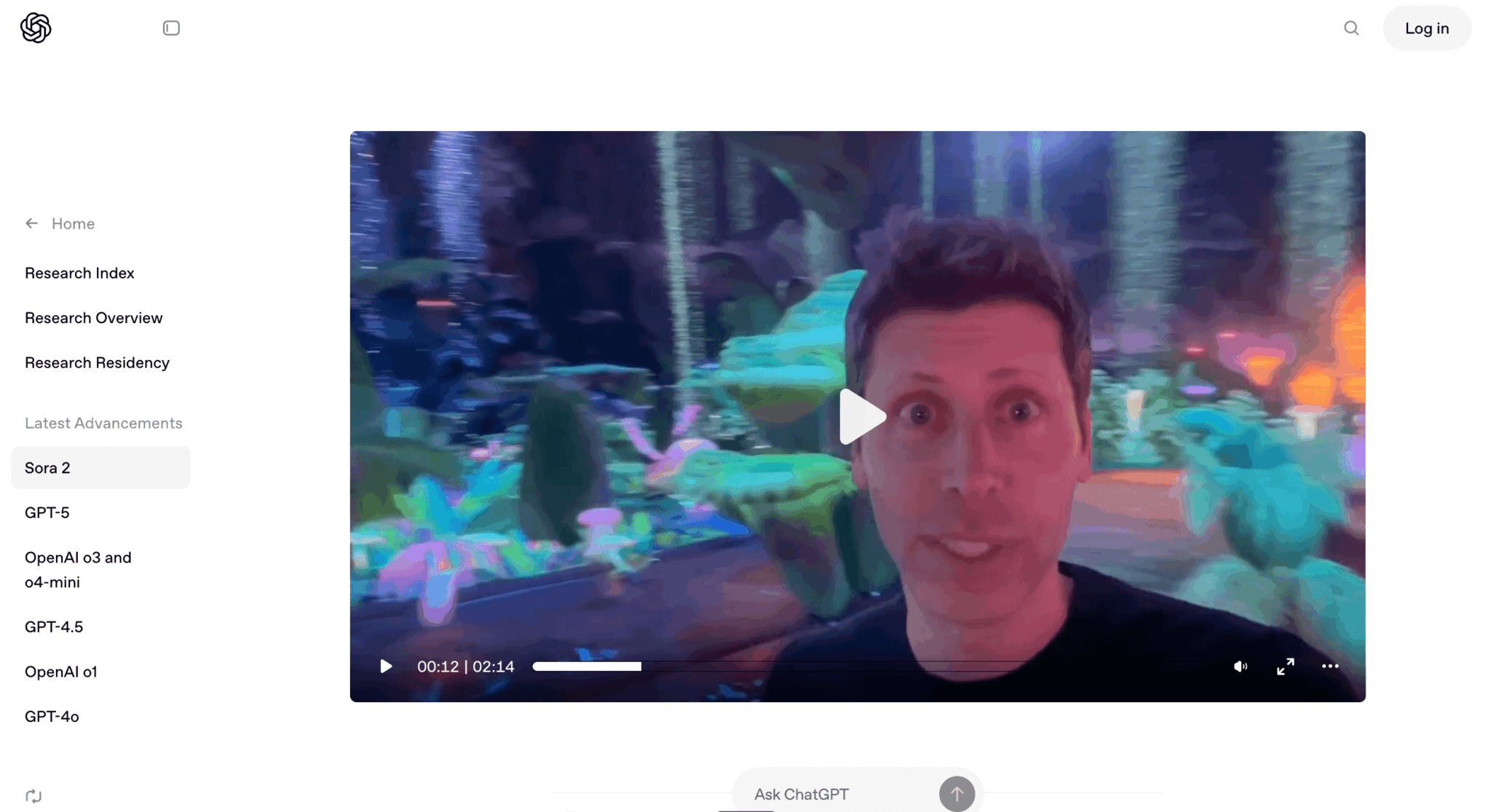The image size is (1491, 812).
Task: Click the OpenAI logo
Action: point(34,28)
